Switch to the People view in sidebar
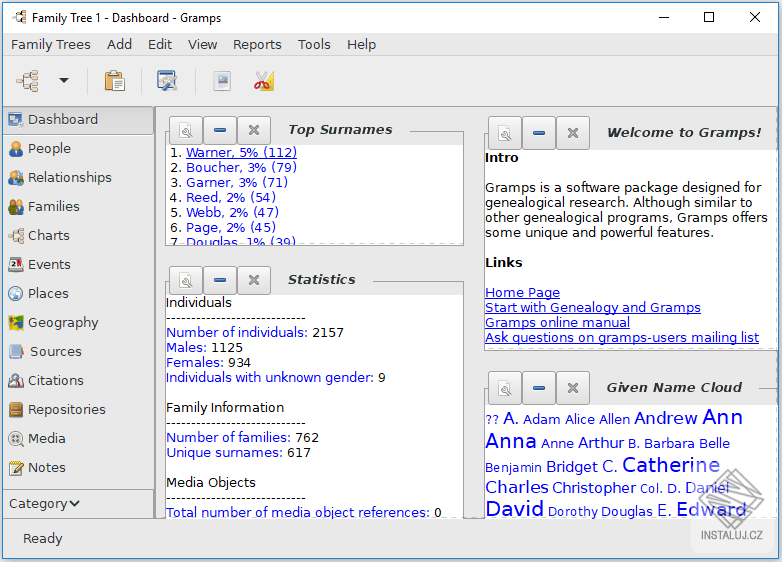This screenshot has height=562, width=782. 49,148
